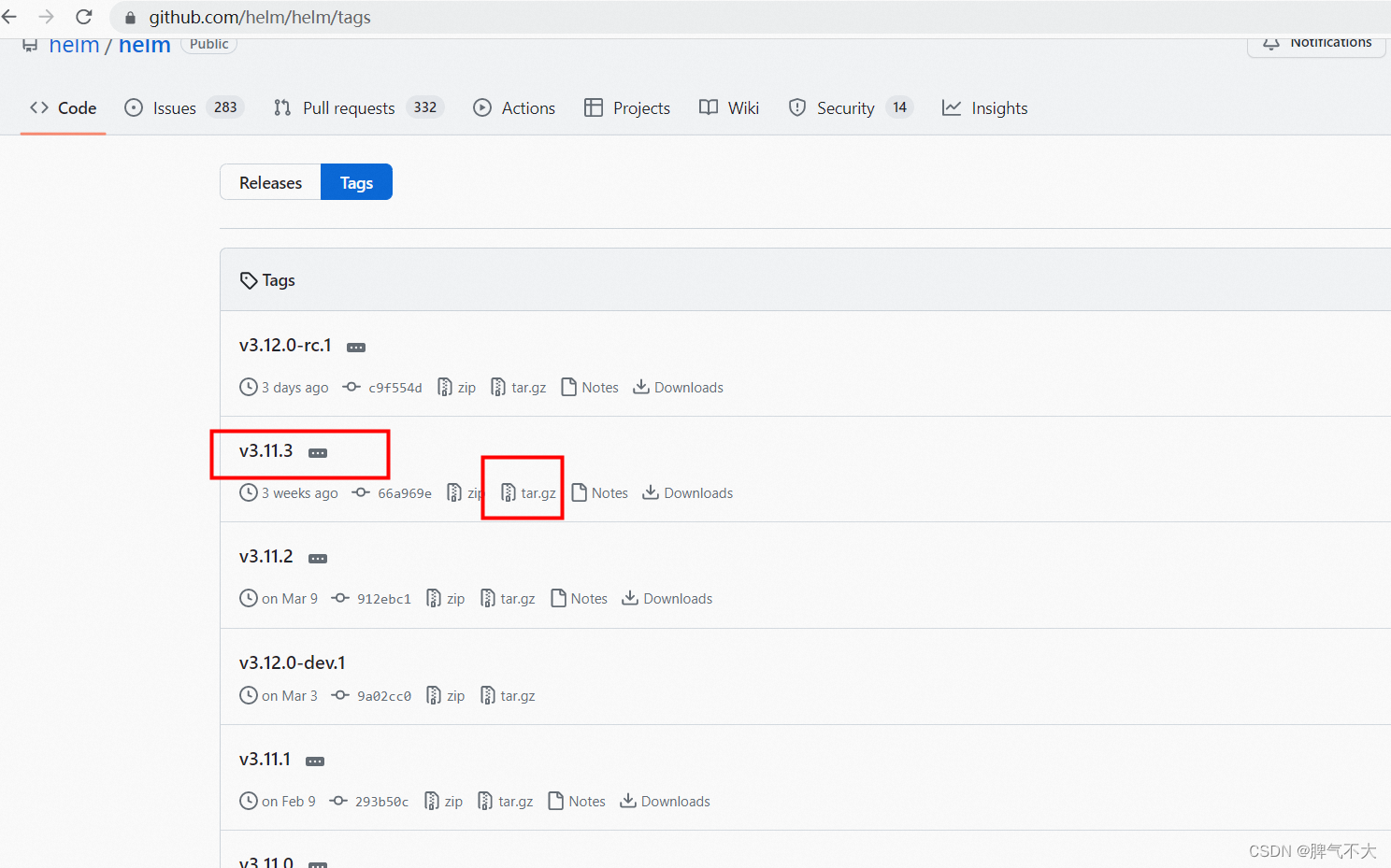Download v3.11.3 zip archive
Viewport: 1391px width, 868px height.
click(x=466, y=493)
